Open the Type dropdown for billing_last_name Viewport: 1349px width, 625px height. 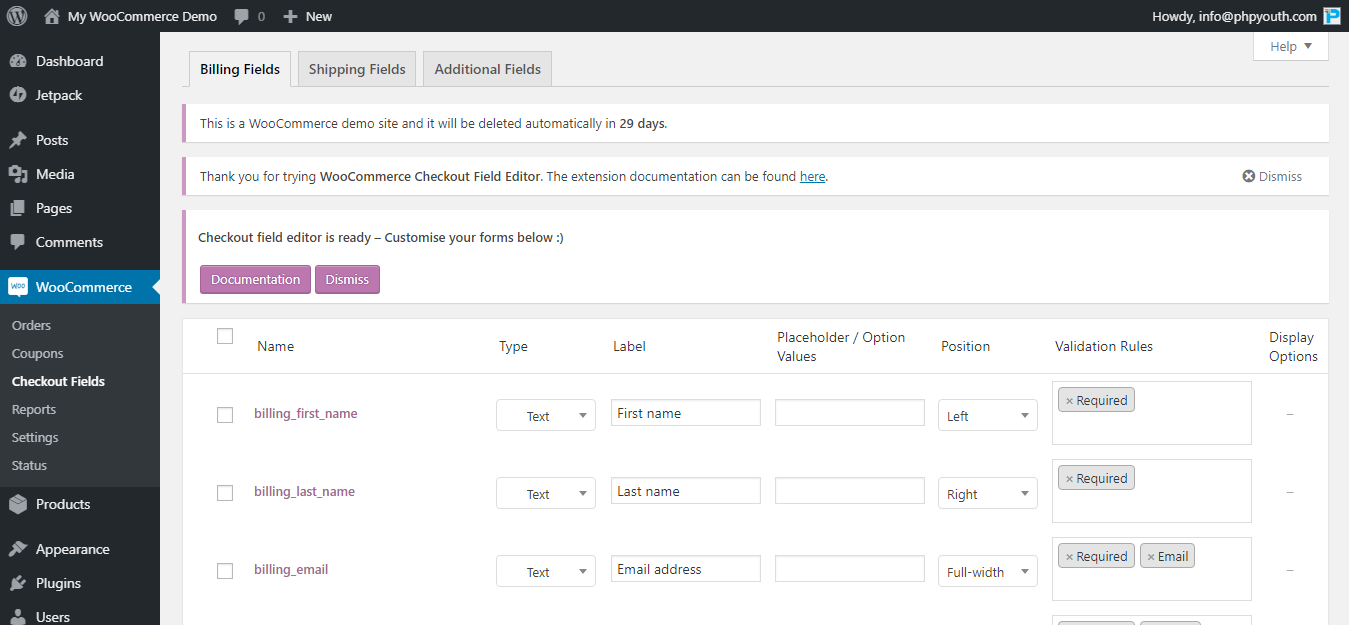[x=546, y=493]
